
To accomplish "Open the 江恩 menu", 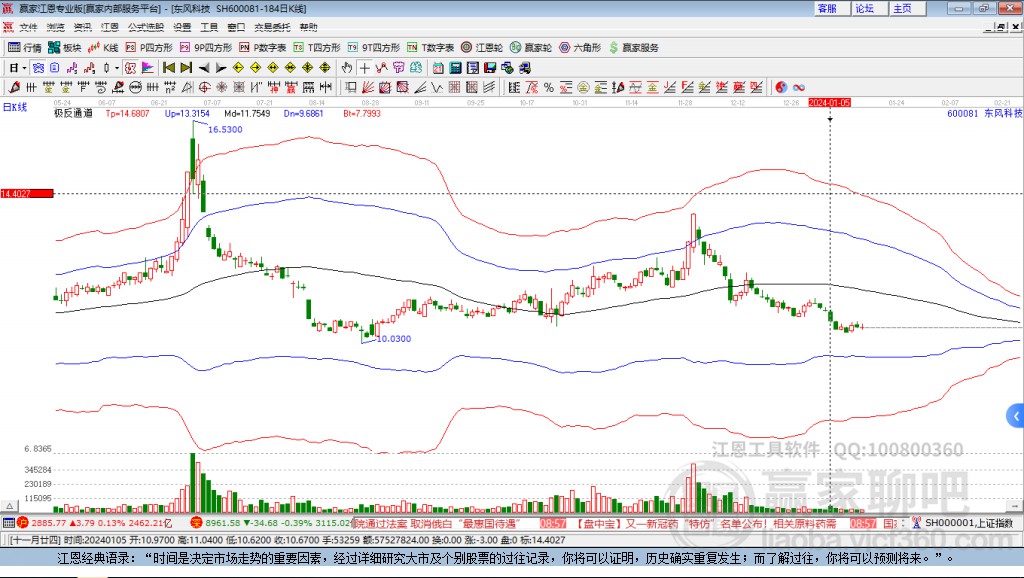I will (x=109, y=27).
